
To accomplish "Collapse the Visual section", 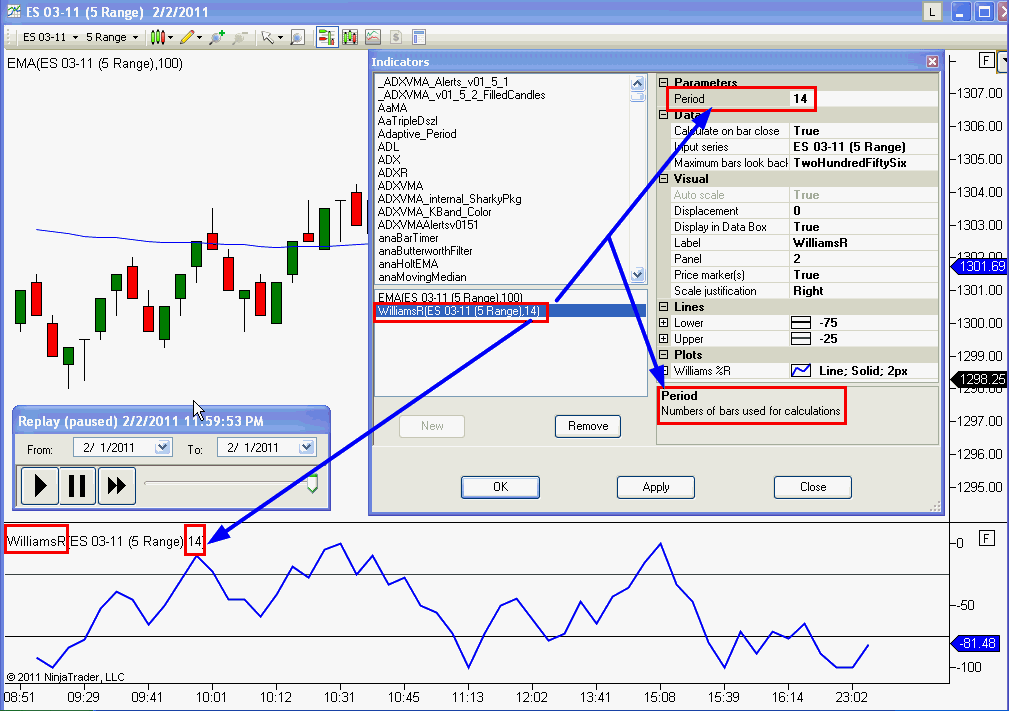I will [x=663, y=179].
